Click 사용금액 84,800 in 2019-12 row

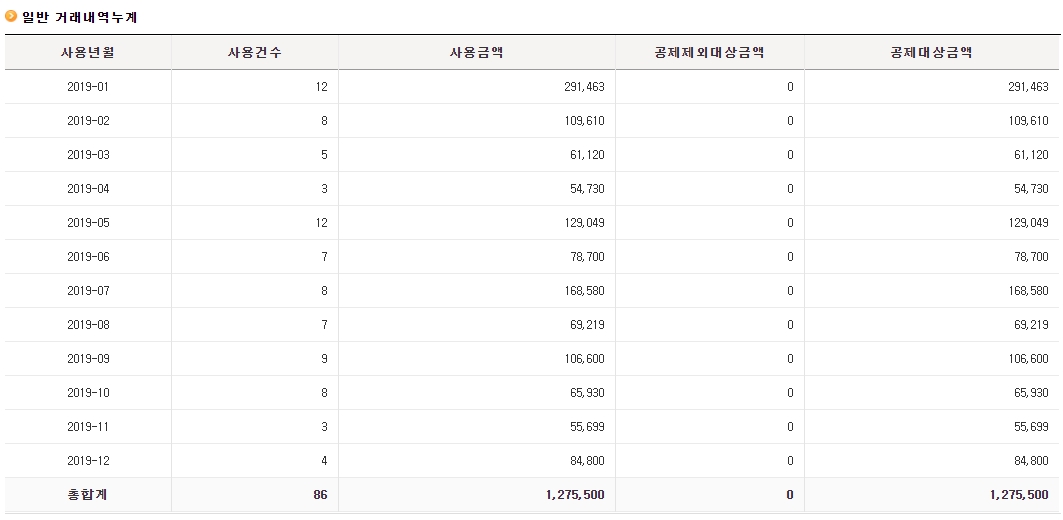(x=587, y=460)
